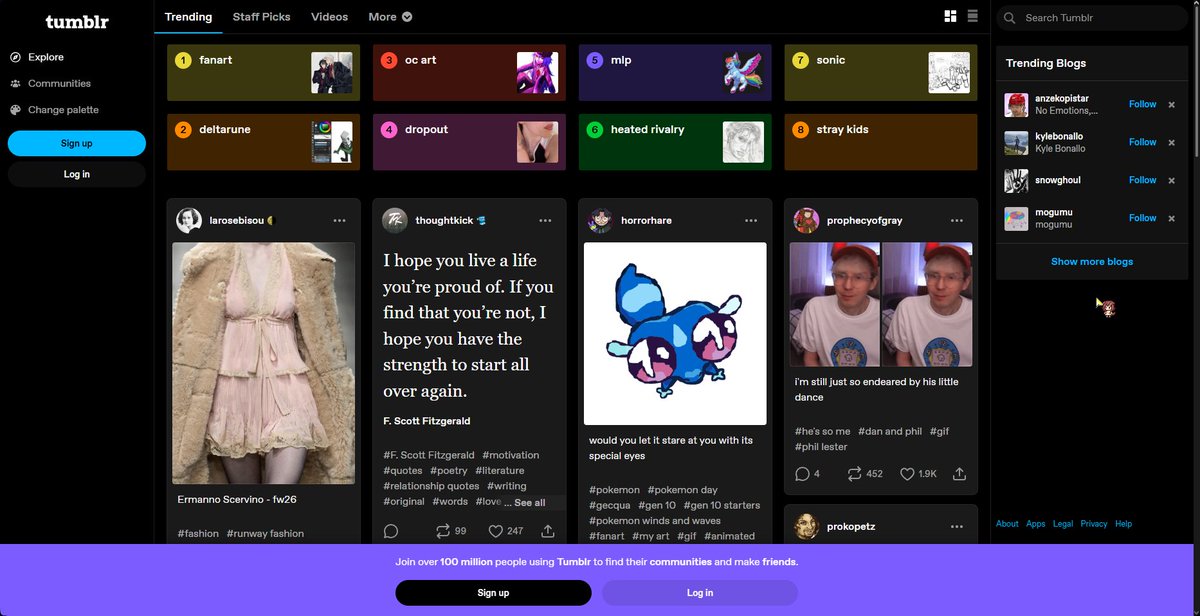Follow kylebonallo blog
The image size is (1200, 616).
pyautogui.click(x=1142, y=142)
